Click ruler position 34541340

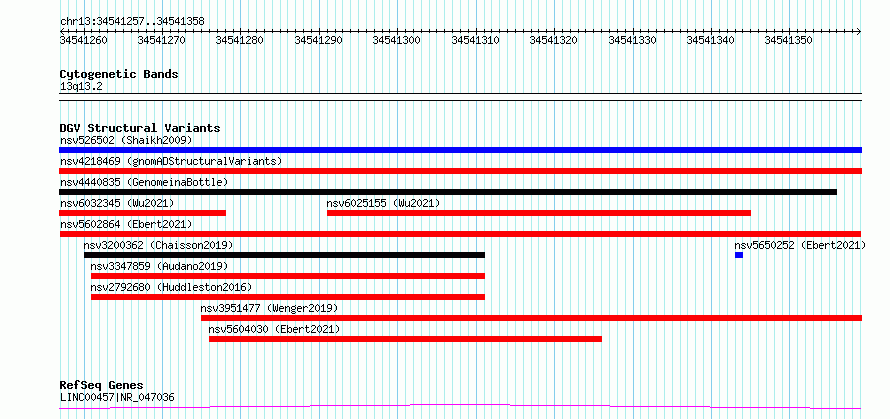pos(712,40)
